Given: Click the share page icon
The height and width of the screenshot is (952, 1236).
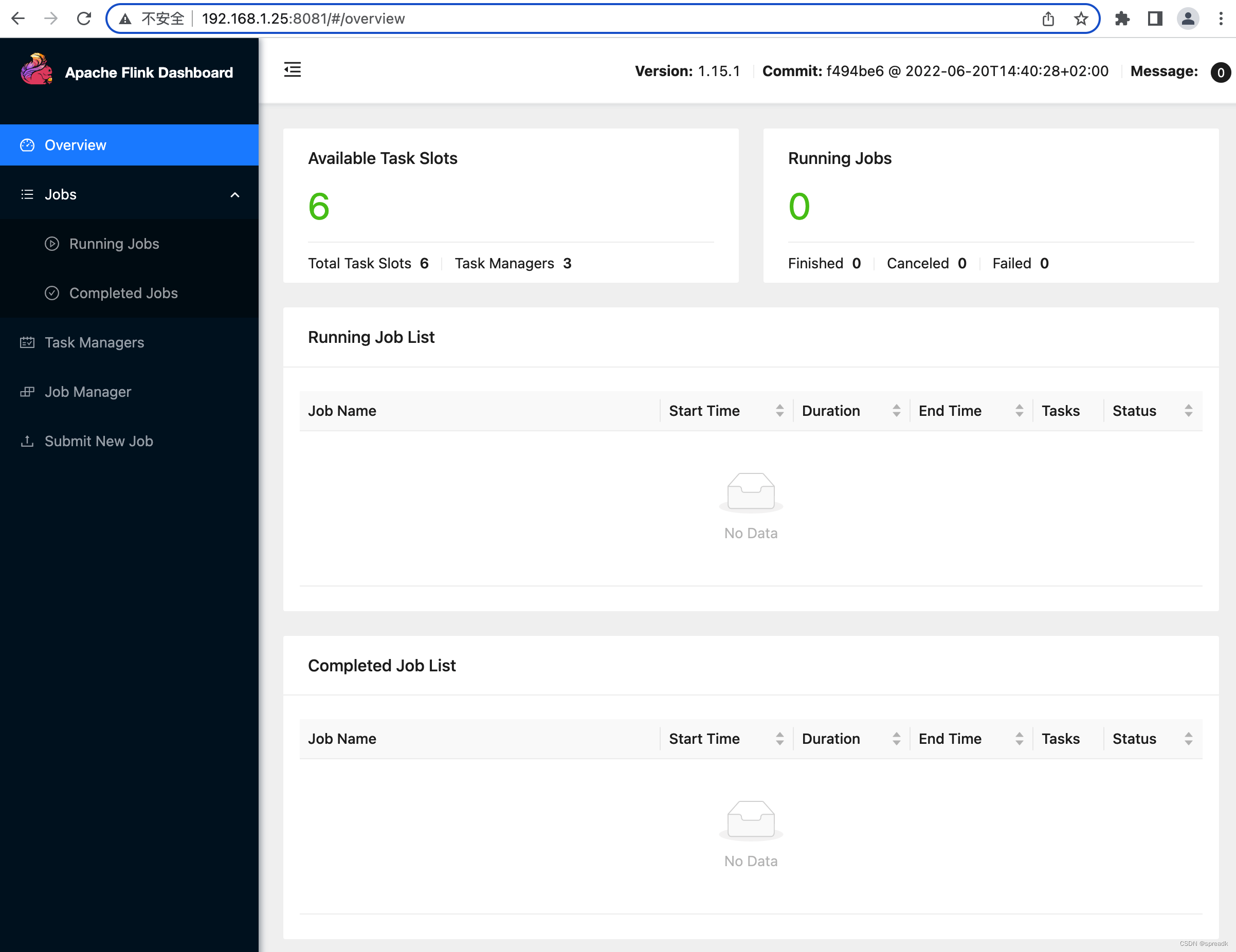Looking at the screenshot, I should tap(1048, 19).
